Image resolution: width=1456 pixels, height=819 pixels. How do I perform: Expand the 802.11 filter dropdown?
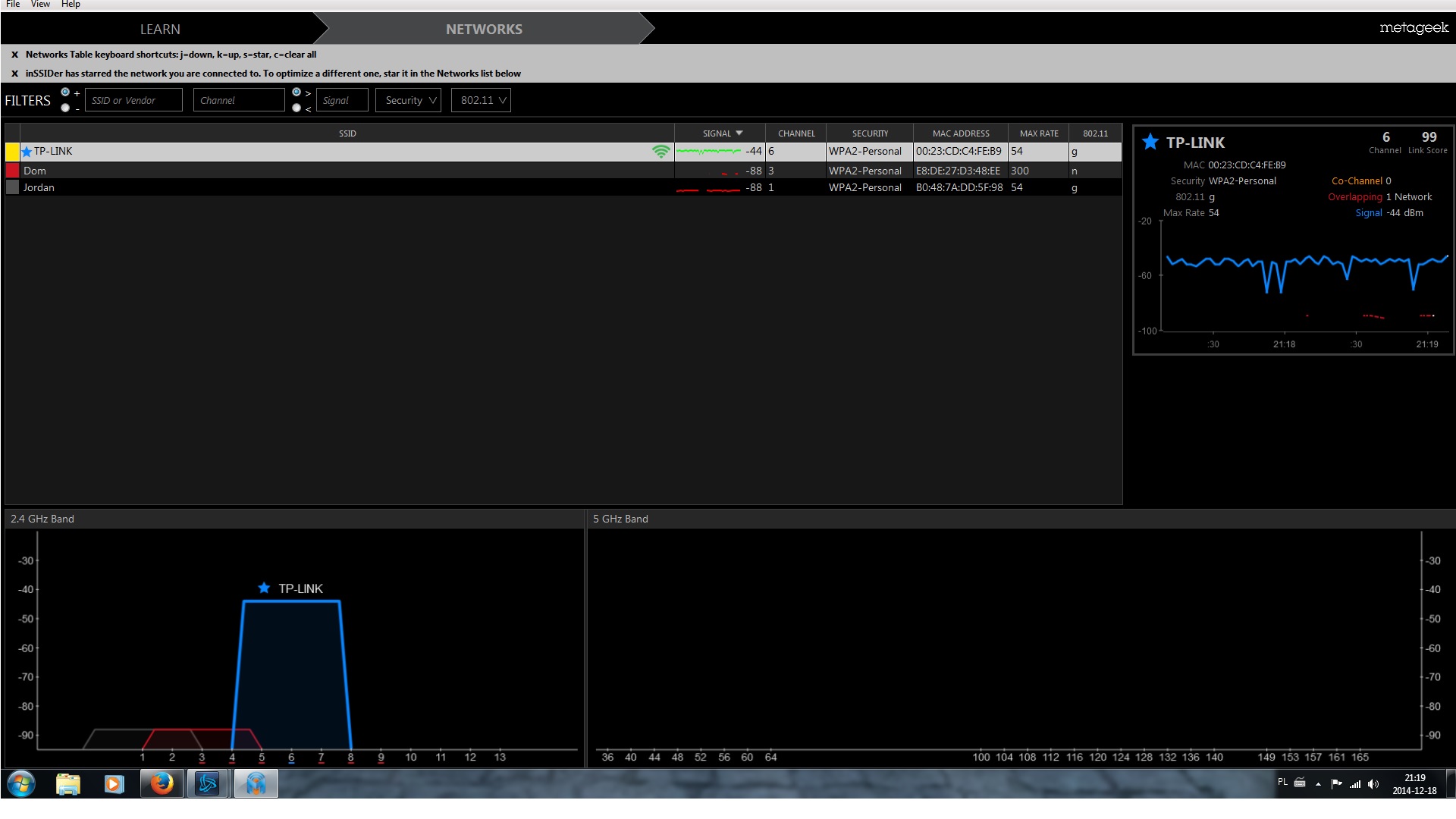(x=482, y=100)
